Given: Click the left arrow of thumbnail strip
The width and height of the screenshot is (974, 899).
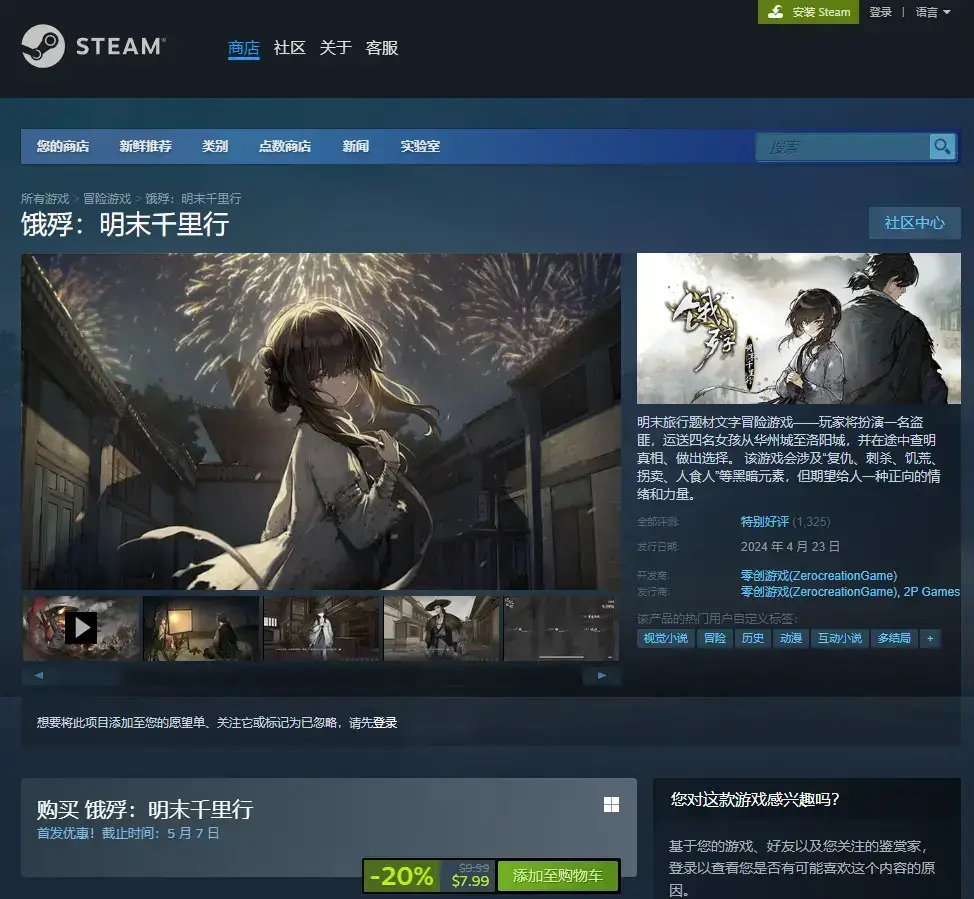Looking at the screenshot, I should [x=39, y=675].
